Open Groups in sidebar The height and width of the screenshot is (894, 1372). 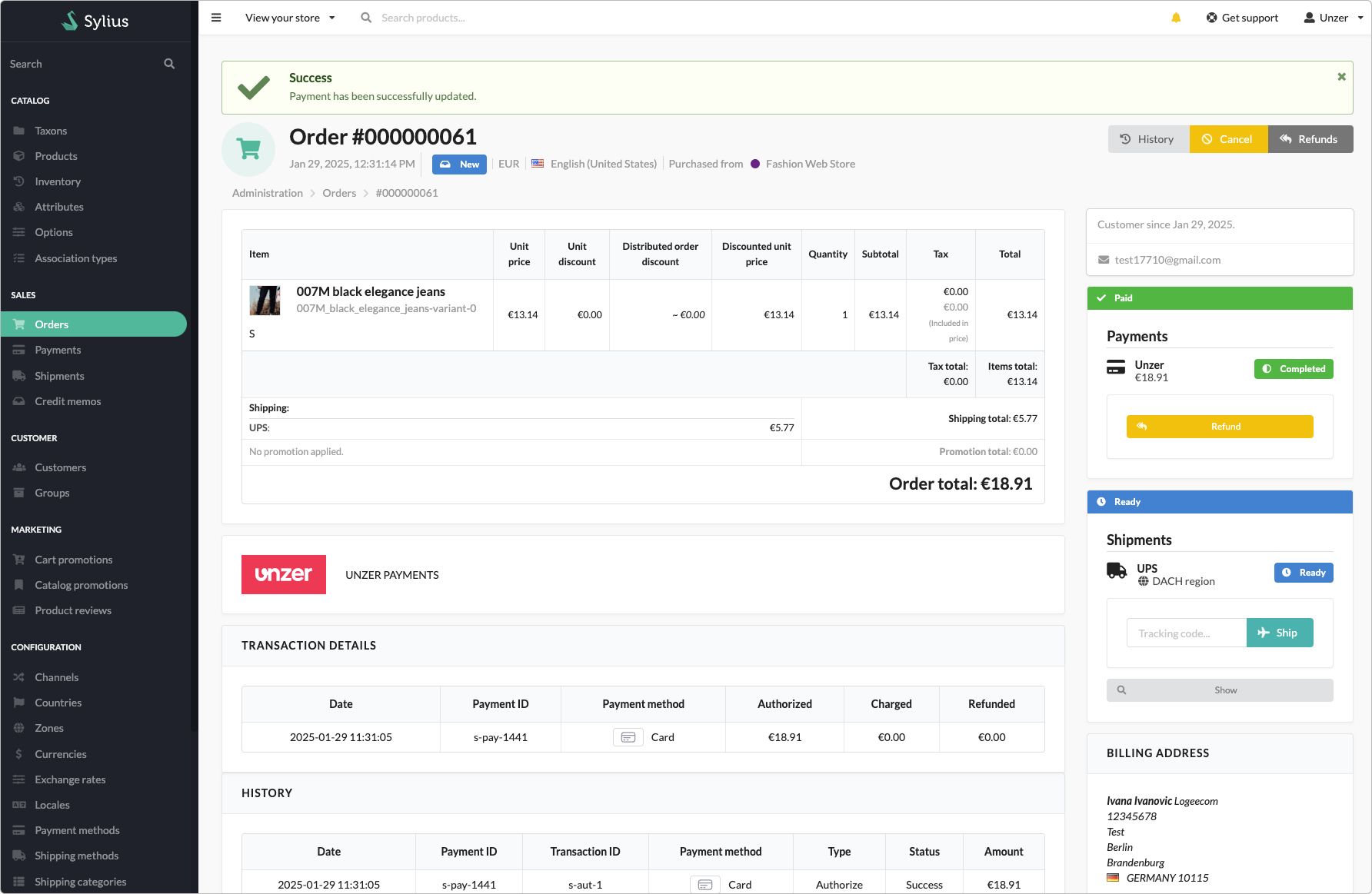tap(52, 493)
